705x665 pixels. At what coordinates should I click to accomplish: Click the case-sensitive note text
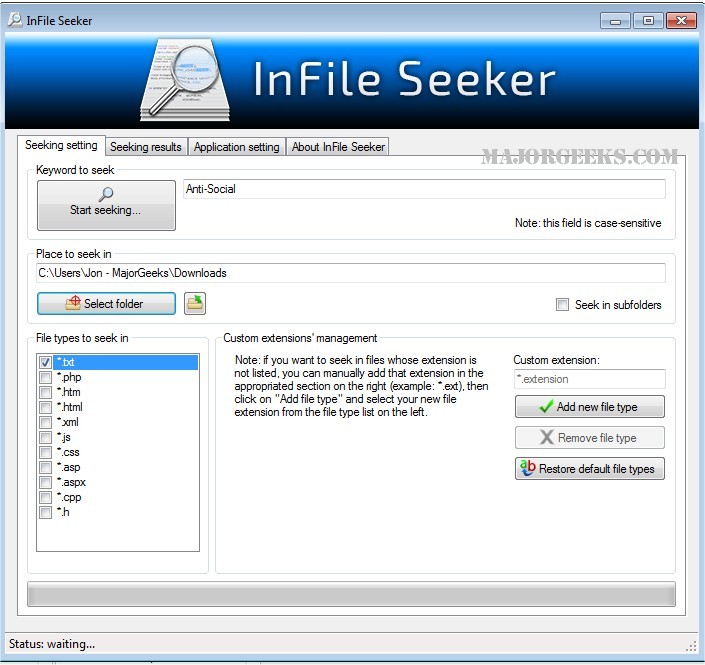(x=588, y=223)
